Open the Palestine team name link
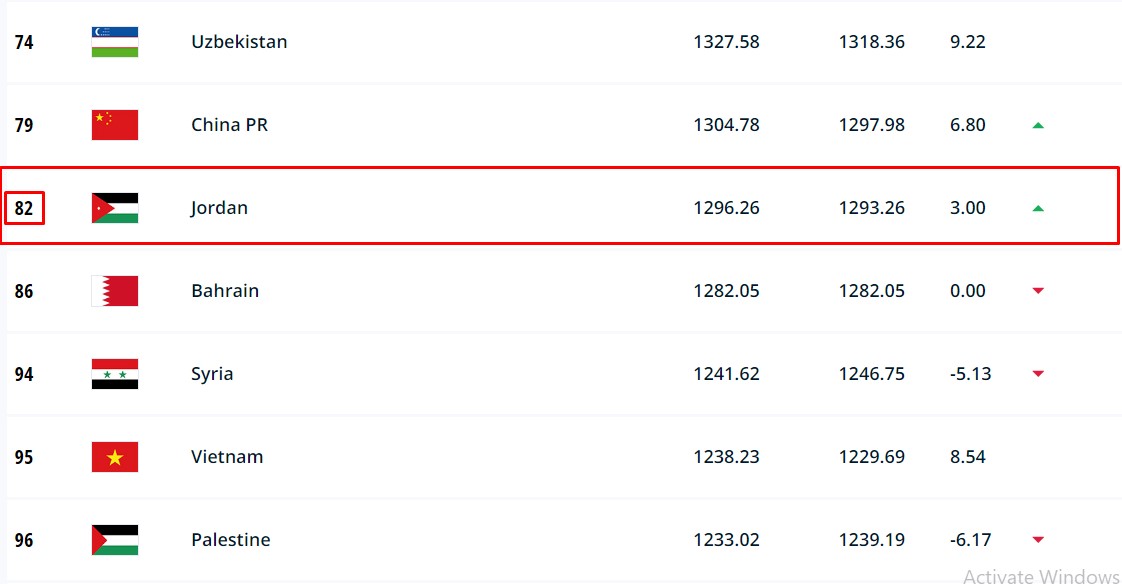The image size is (1122, 584). pos(230,540)
